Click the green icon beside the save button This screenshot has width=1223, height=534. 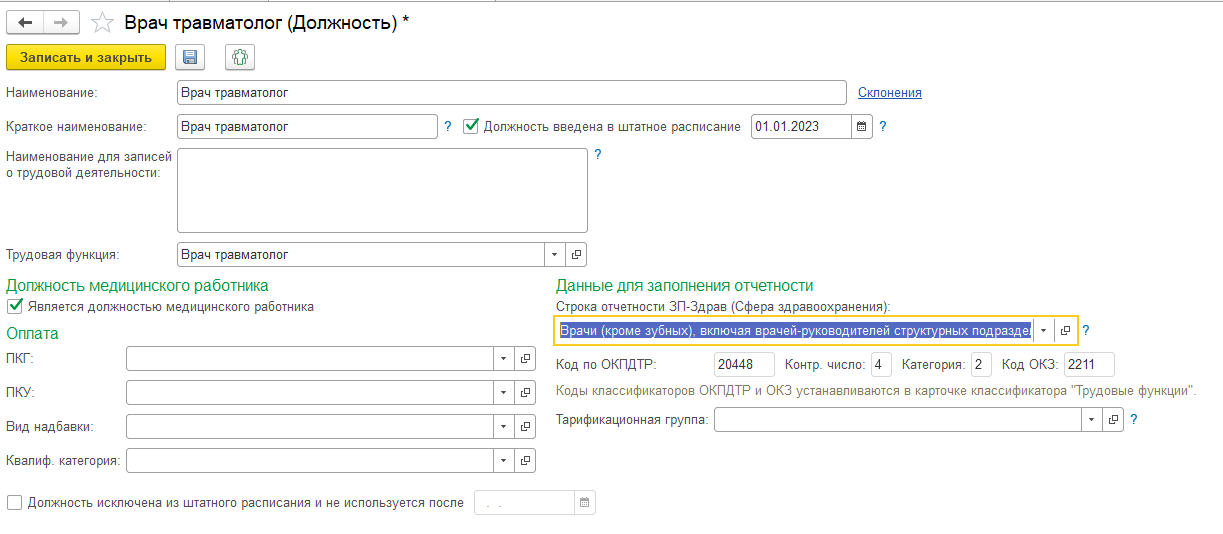(x=240, y=57)
